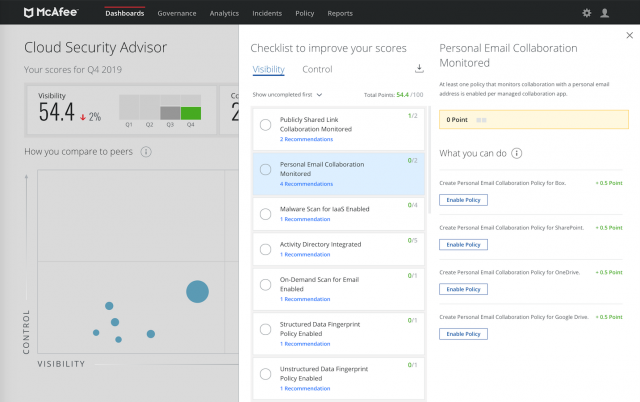
Task: Click Enable Policy for OneDrive
Action: (x=463, y=289)
